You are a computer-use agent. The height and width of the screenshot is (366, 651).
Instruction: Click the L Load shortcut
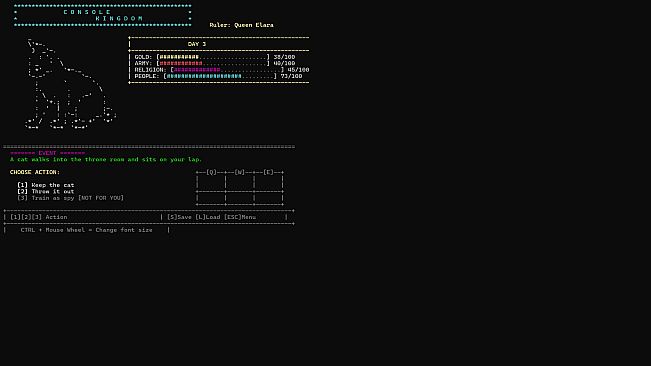pyautogui.click(x=208, y=217)
